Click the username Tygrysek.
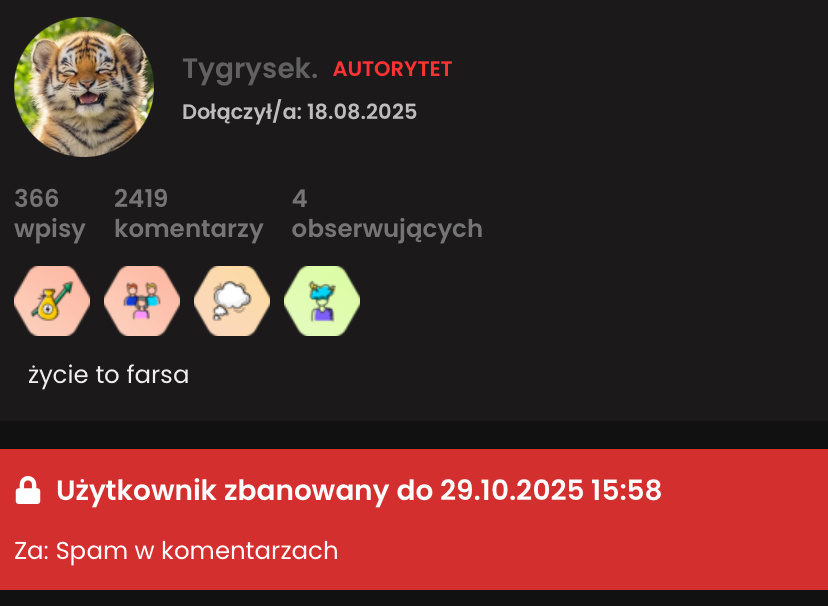This screenshot has width=828, height=606. coord(250,69)
